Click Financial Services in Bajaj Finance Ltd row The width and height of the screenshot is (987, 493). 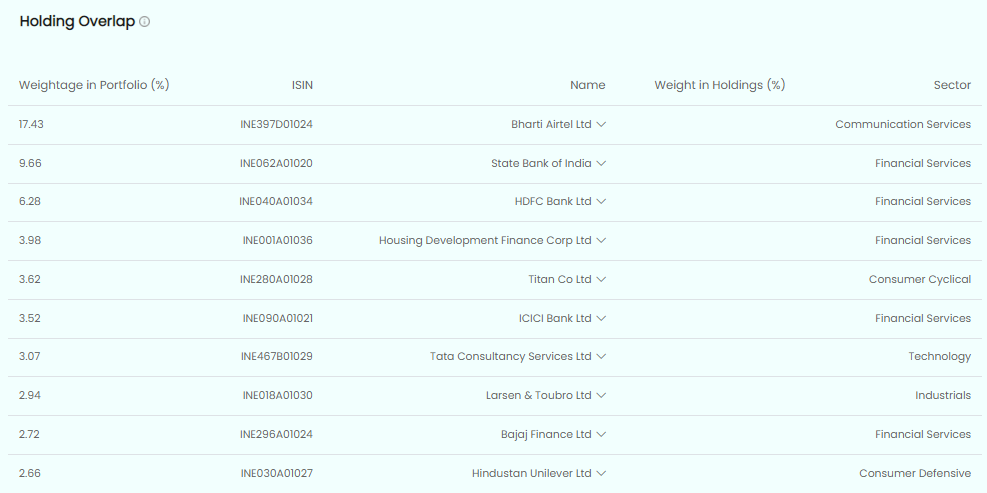(923, 434)
